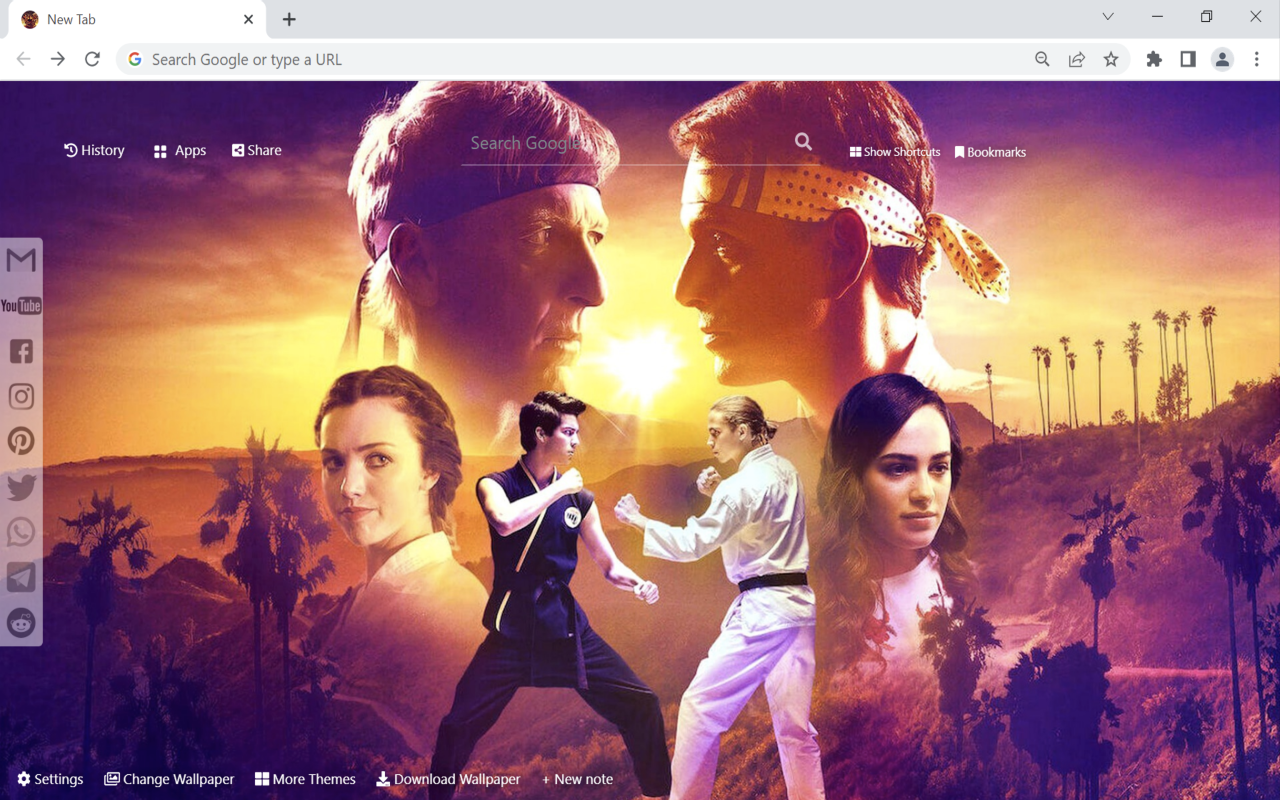Screen dimensions: 1280x800
Task: Select the New Tab tab
Action: pos(137,19)
